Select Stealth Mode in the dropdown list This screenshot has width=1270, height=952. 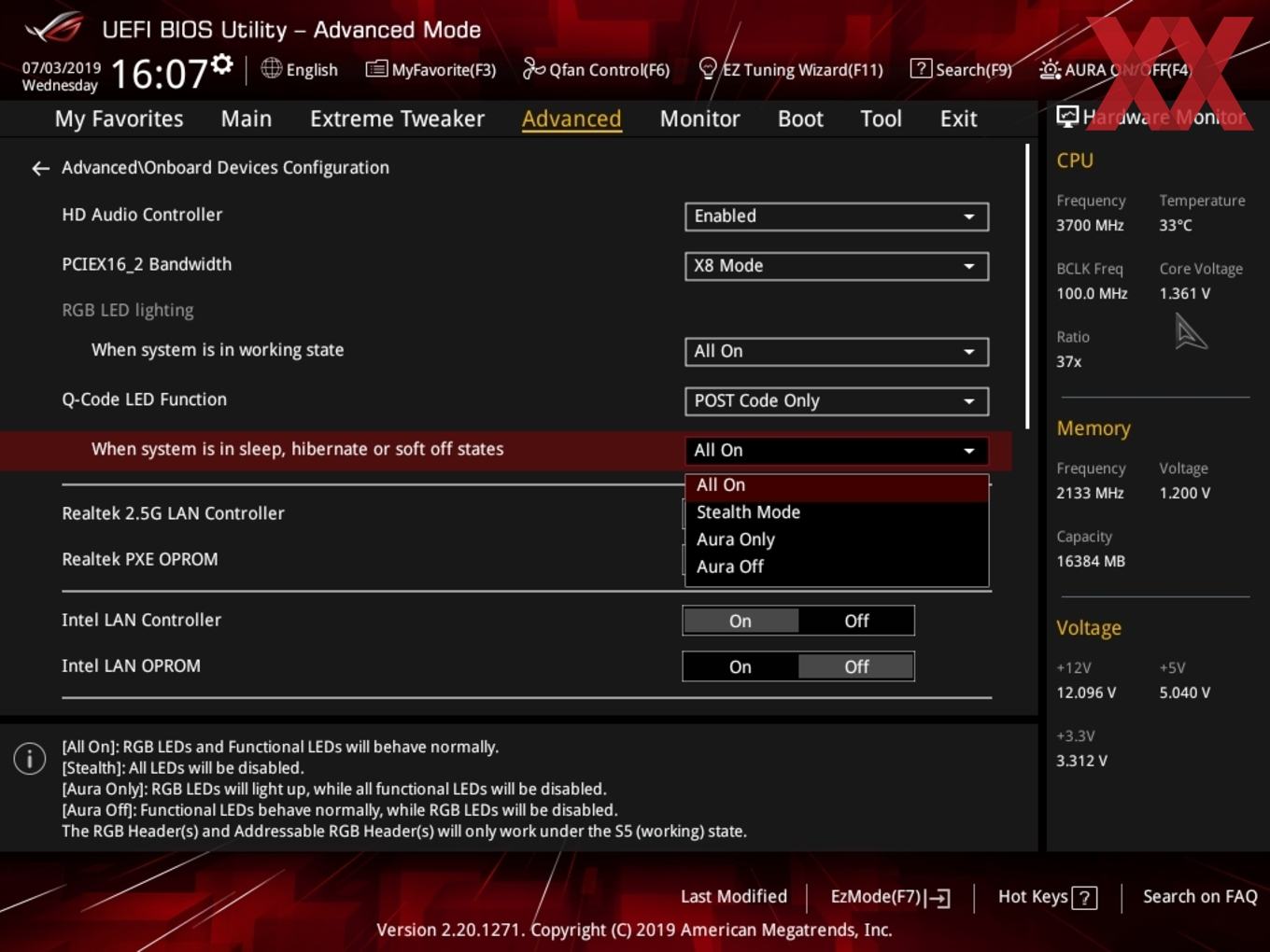837,512
